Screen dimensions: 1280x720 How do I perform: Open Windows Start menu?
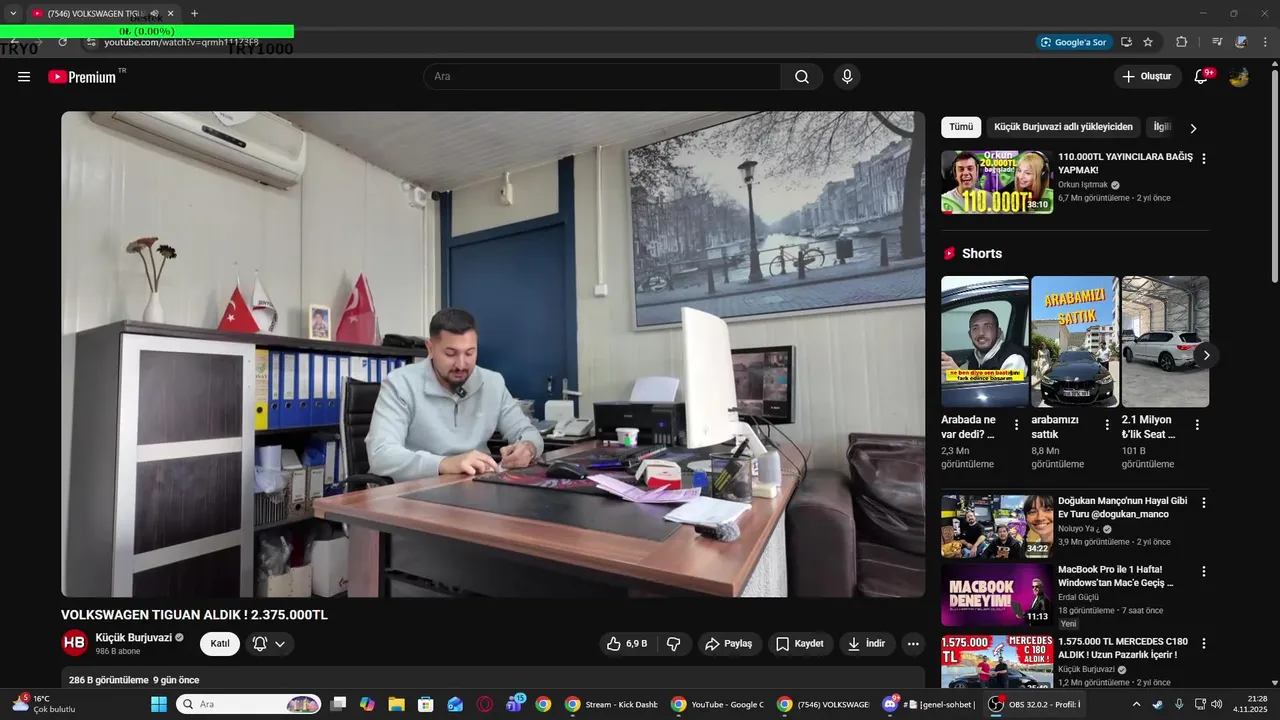tap(159, 704)
